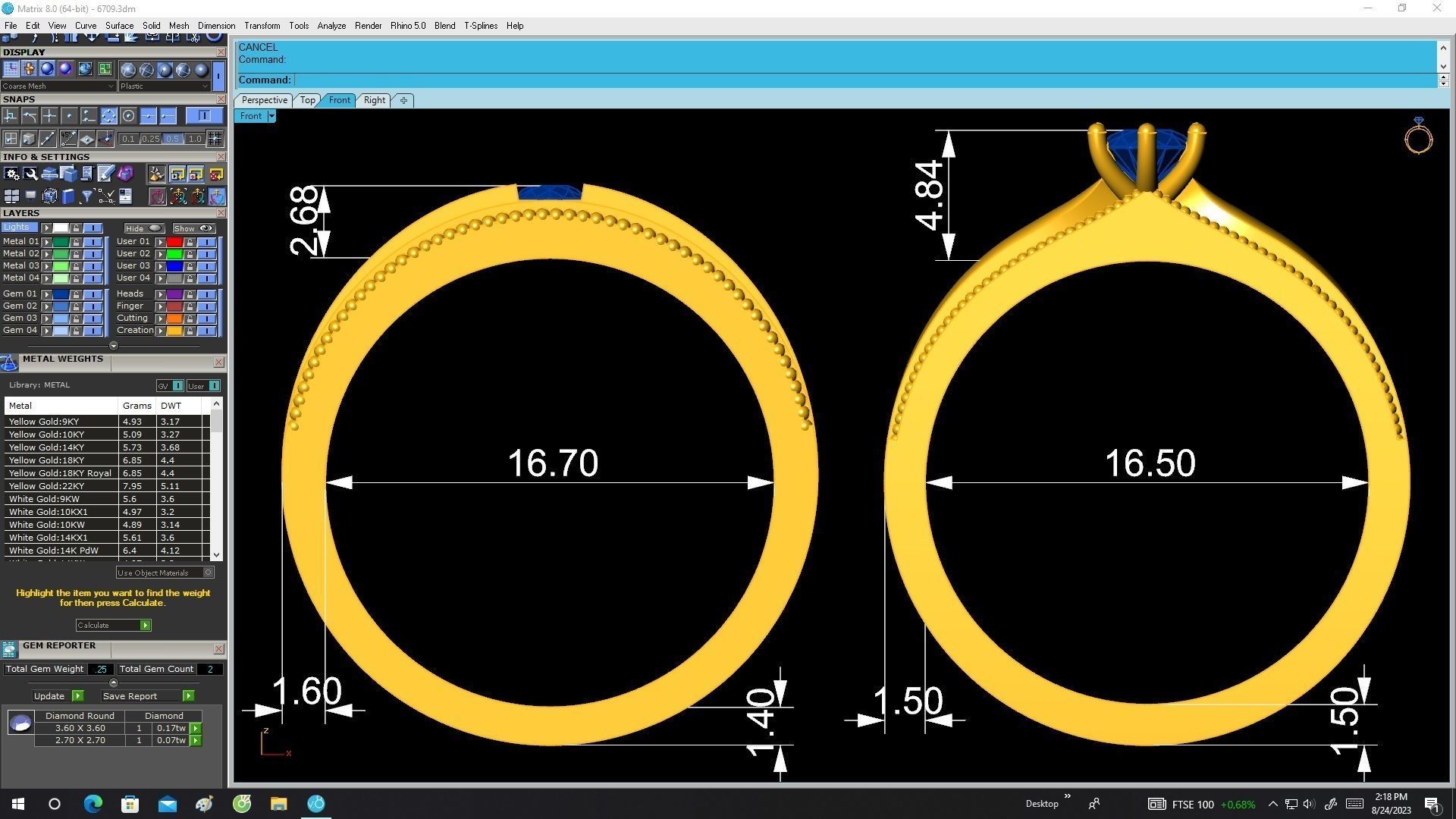Open the Surface menu
Image resolution: width=1456 pixels, height=819 pixels.
119,26
